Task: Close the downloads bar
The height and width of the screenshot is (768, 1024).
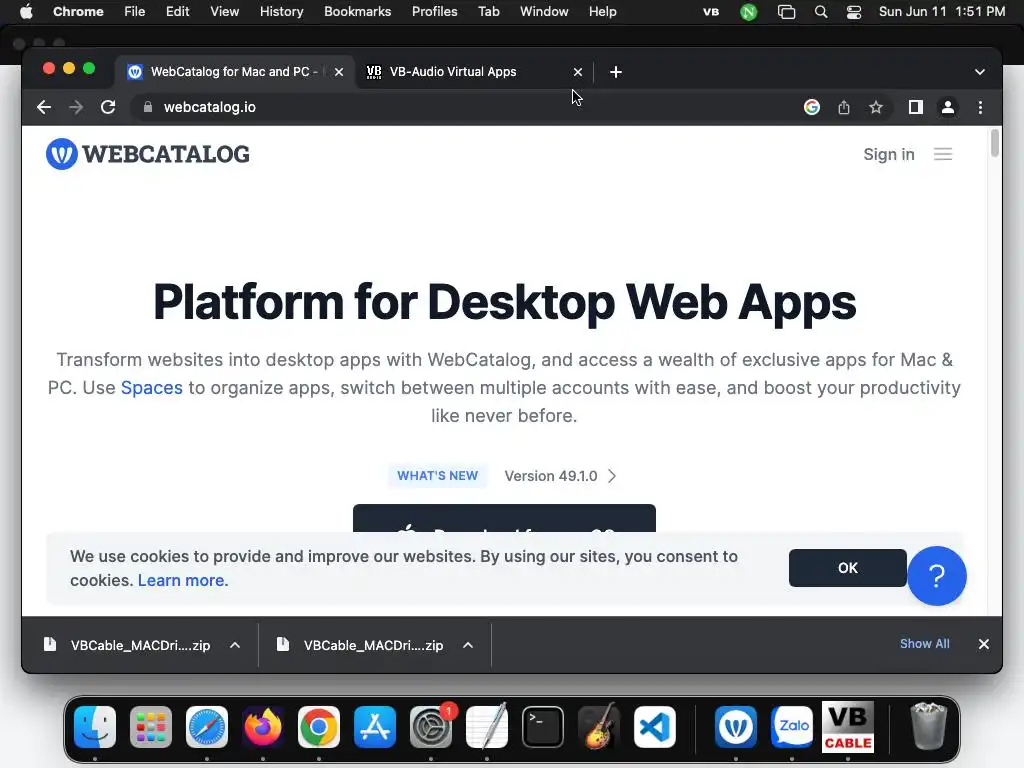Action: point(984,644)
